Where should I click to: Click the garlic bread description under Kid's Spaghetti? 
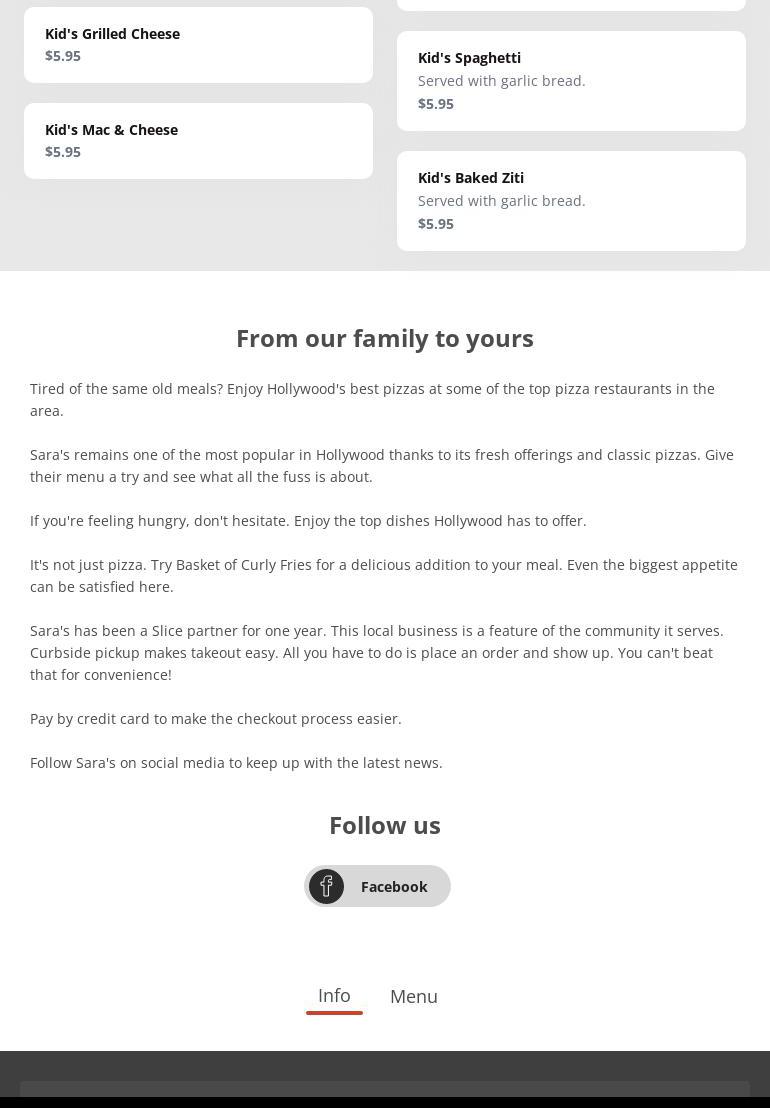tap(502, 81)
